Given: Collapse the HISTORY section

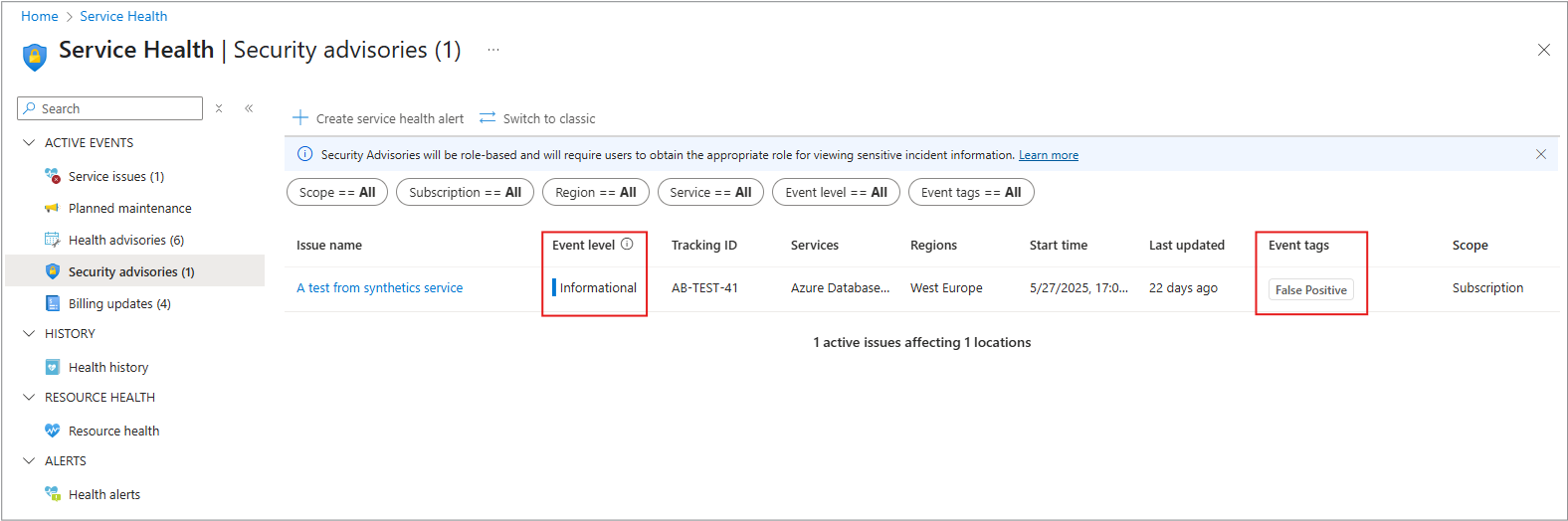Looking at the screenshot, I should tap(29, 333).
